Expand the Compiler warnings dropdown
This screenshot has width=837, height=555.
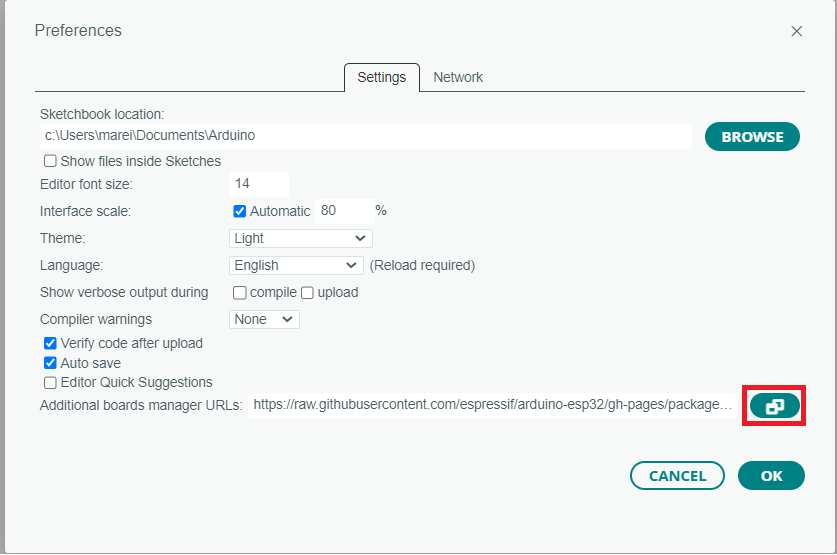264,320
